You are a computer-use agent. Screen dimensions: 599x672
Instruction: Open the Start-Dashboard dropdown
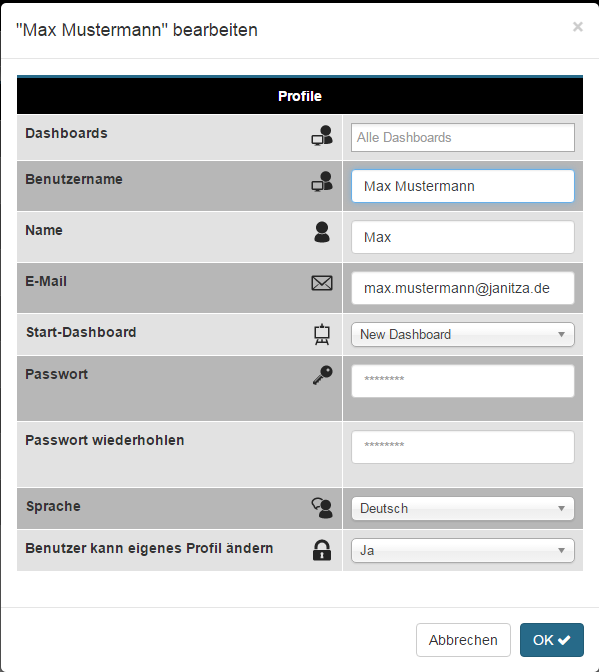pyautogui.click(x=463, y=334)
